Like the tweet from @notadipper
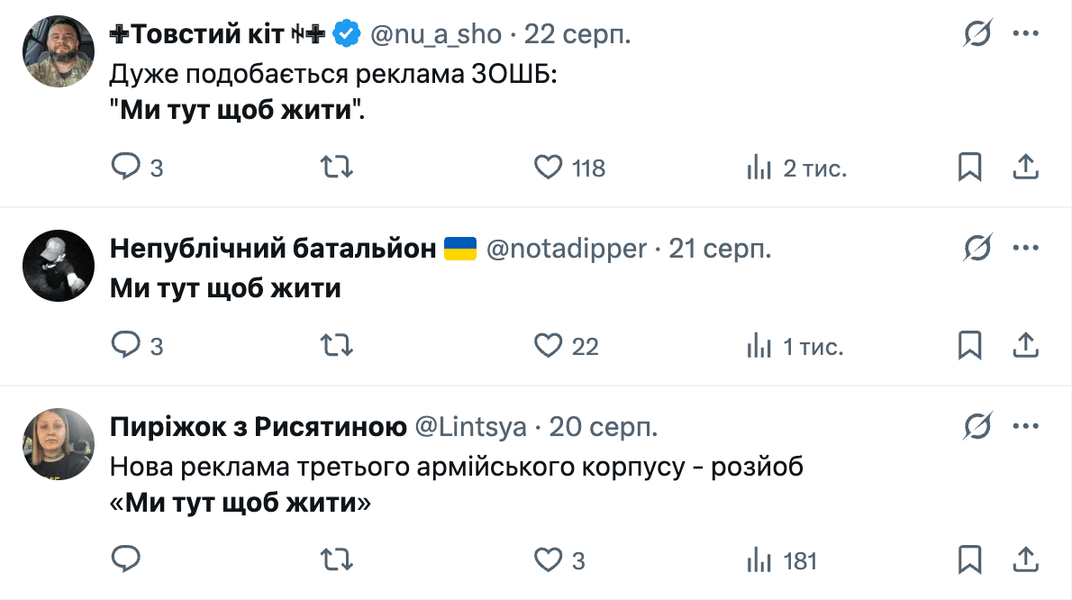Screen dimensions: 1072x600 pyautogui.click(x=548, y=345)
